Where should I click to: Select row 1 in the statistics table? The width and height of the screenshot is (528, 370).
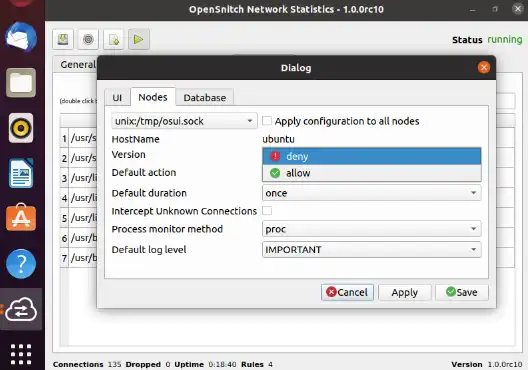click(x=64, y=138)
